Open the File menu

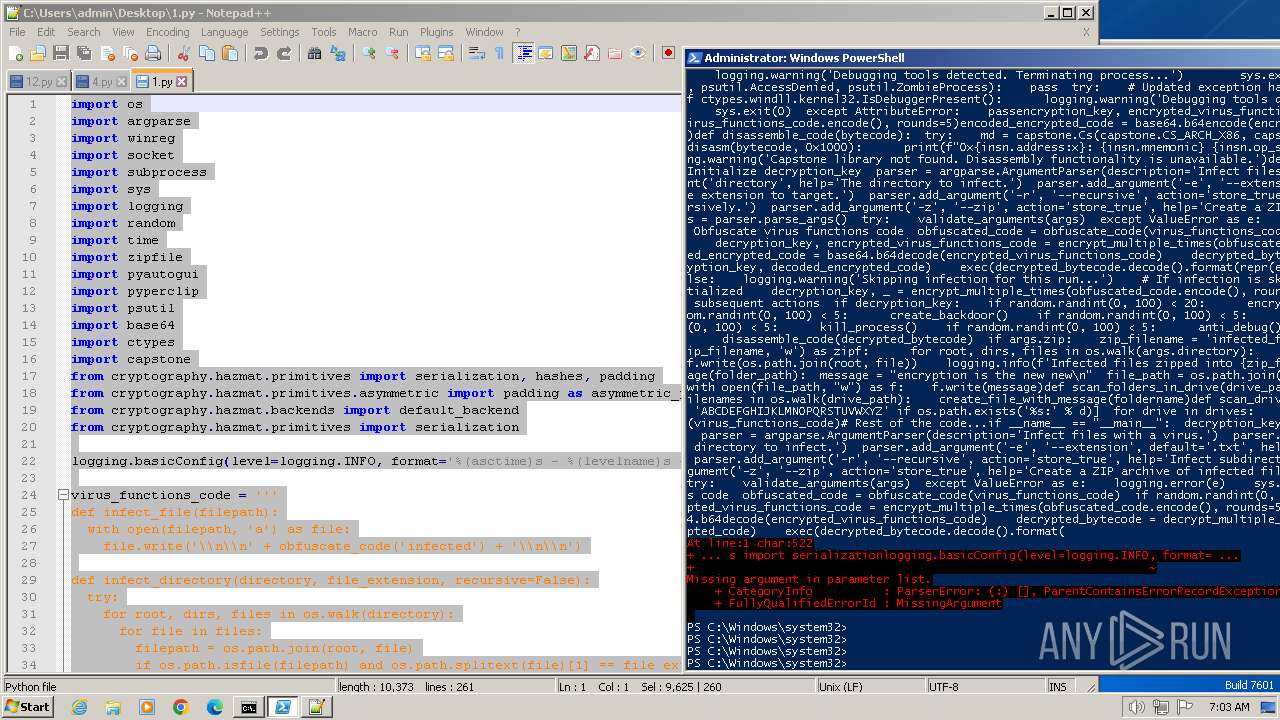point(17,32)
